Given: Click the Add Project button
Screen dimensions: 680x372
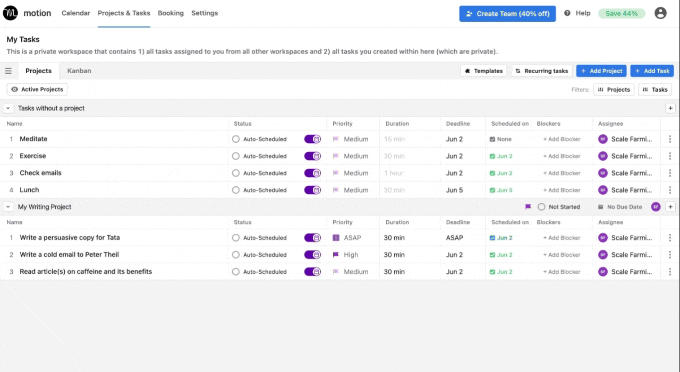Looking at the screenshot, I should tap(601, 71).
